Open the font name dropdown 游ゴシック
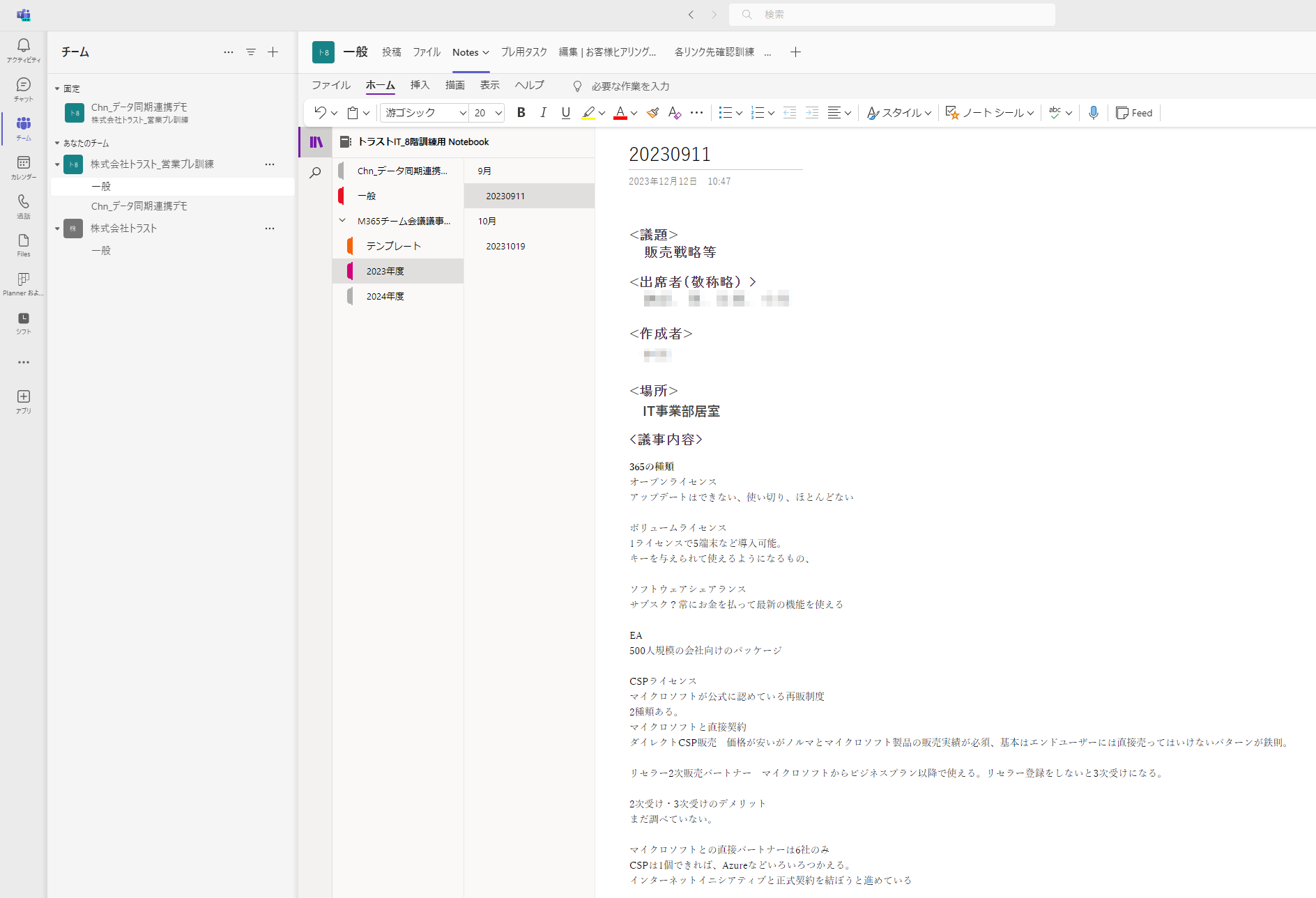 tap(425, 113)
